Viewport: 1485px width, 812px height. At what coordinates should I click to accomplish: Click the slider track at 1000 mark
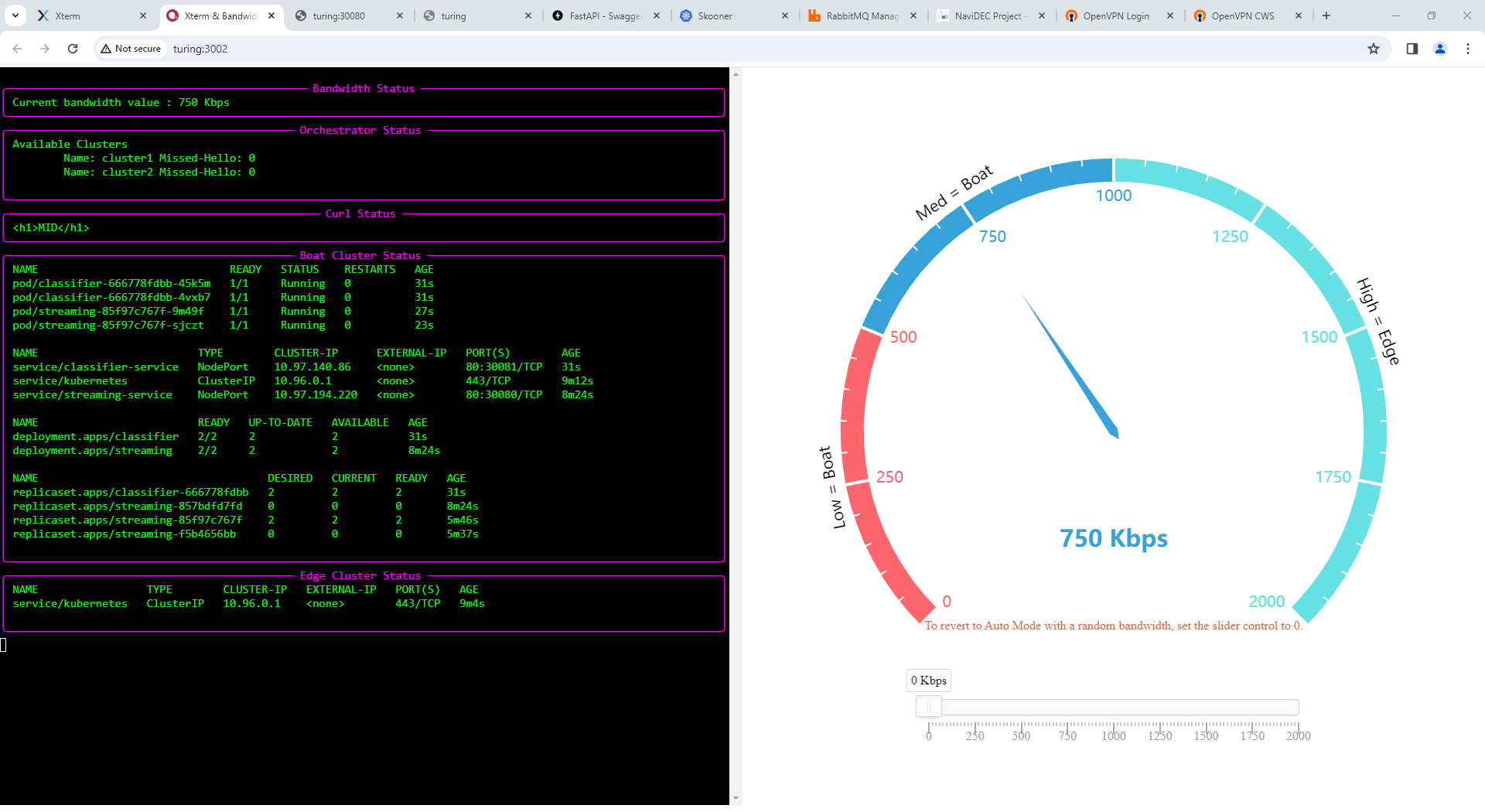(1114, 707)
